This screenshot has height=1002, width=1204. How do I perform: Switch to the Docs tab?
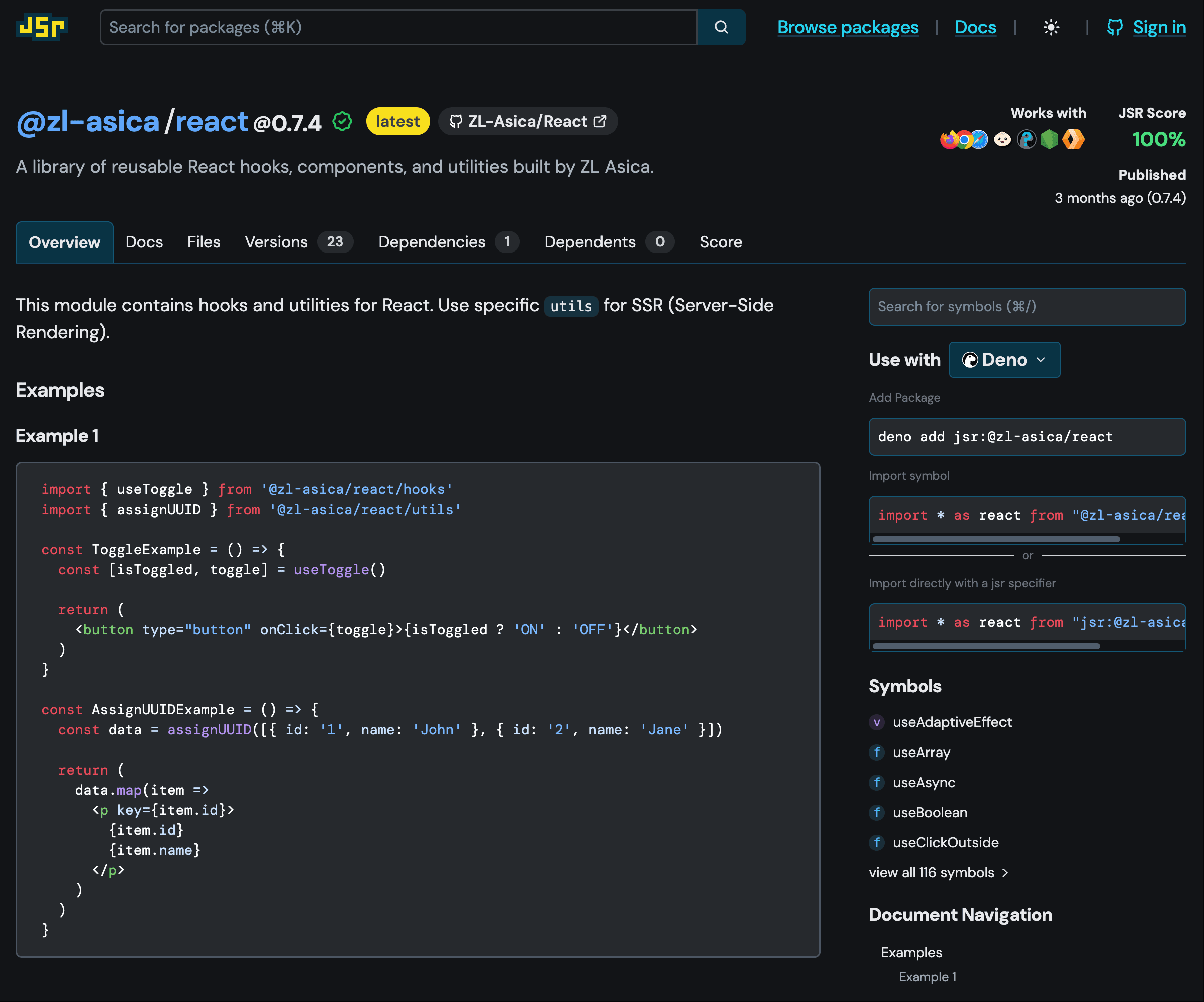tap(144, 242)
